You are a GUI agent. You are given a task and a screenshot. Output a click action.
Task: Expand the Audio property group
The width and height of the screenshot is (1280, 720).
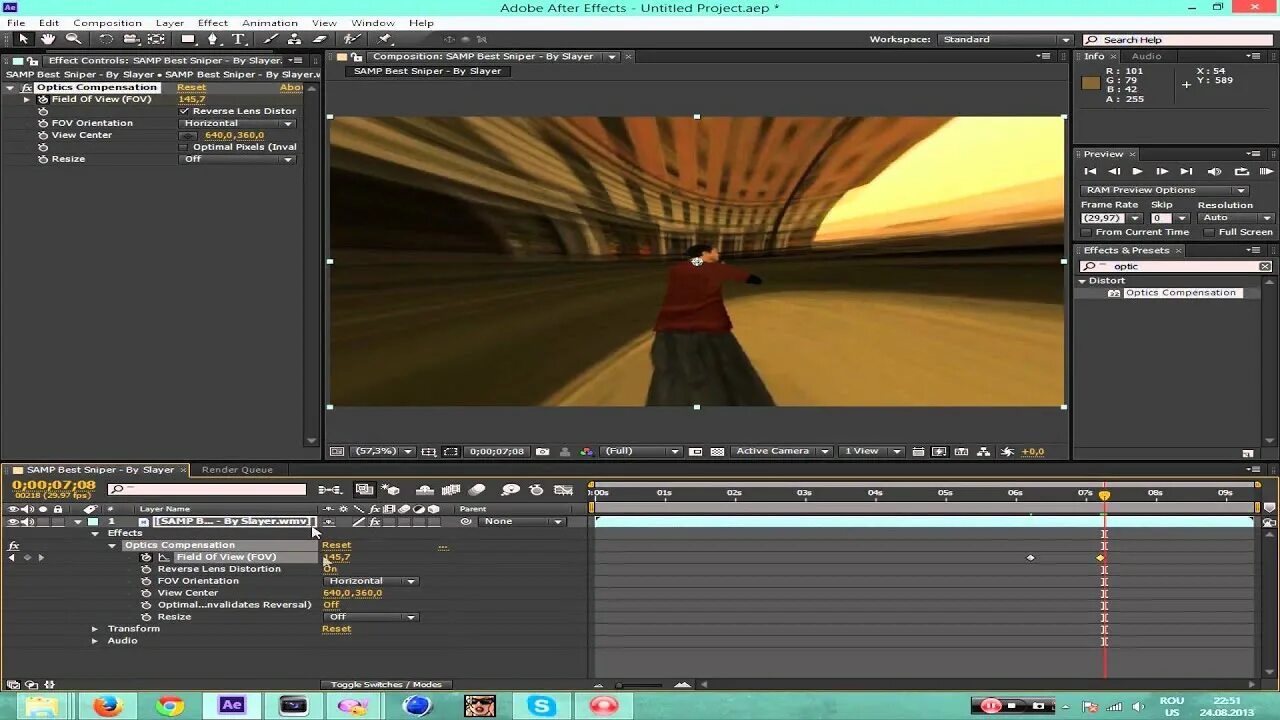click(95, 641)
